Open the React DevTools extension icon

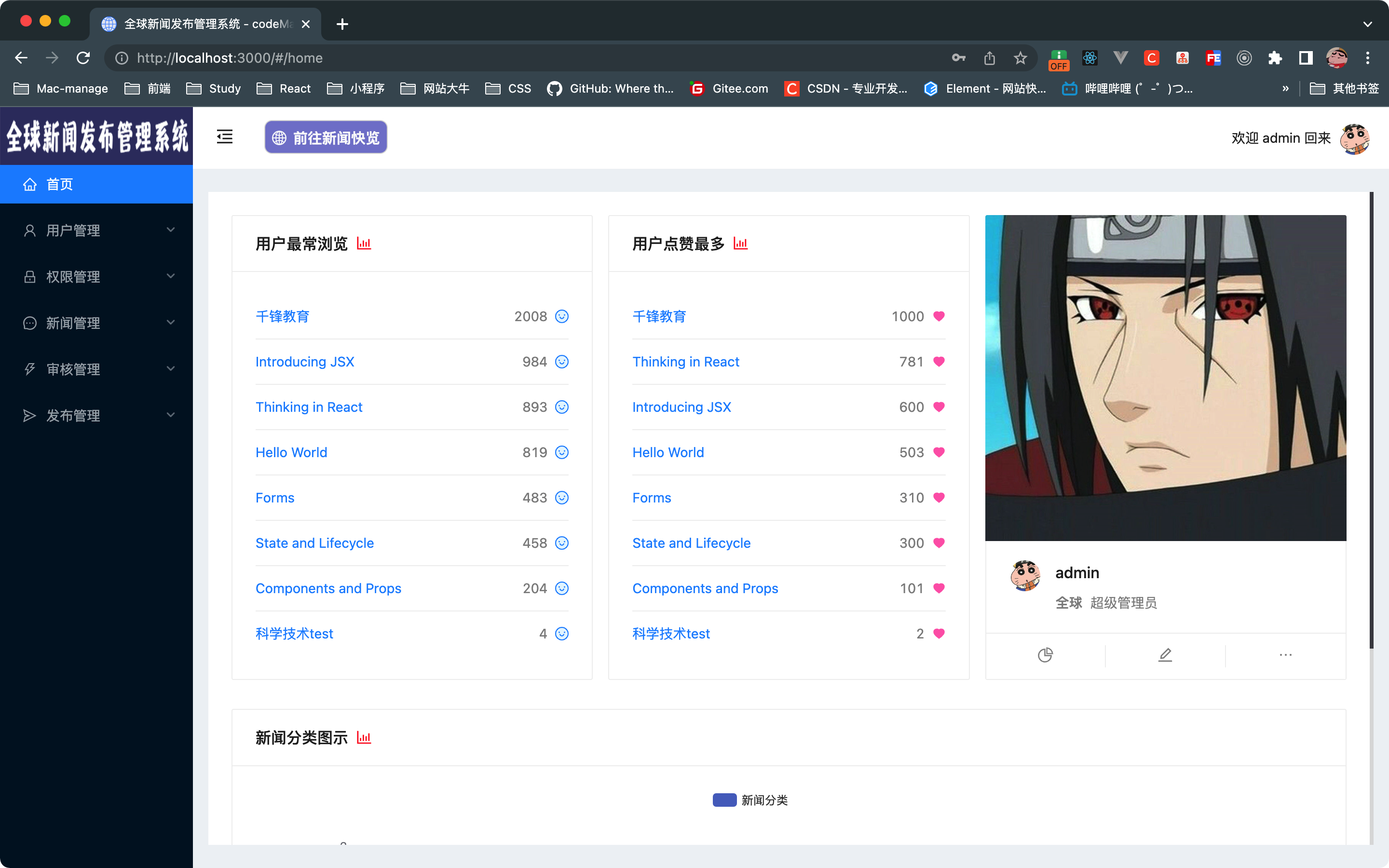[x=1090, y=58]
